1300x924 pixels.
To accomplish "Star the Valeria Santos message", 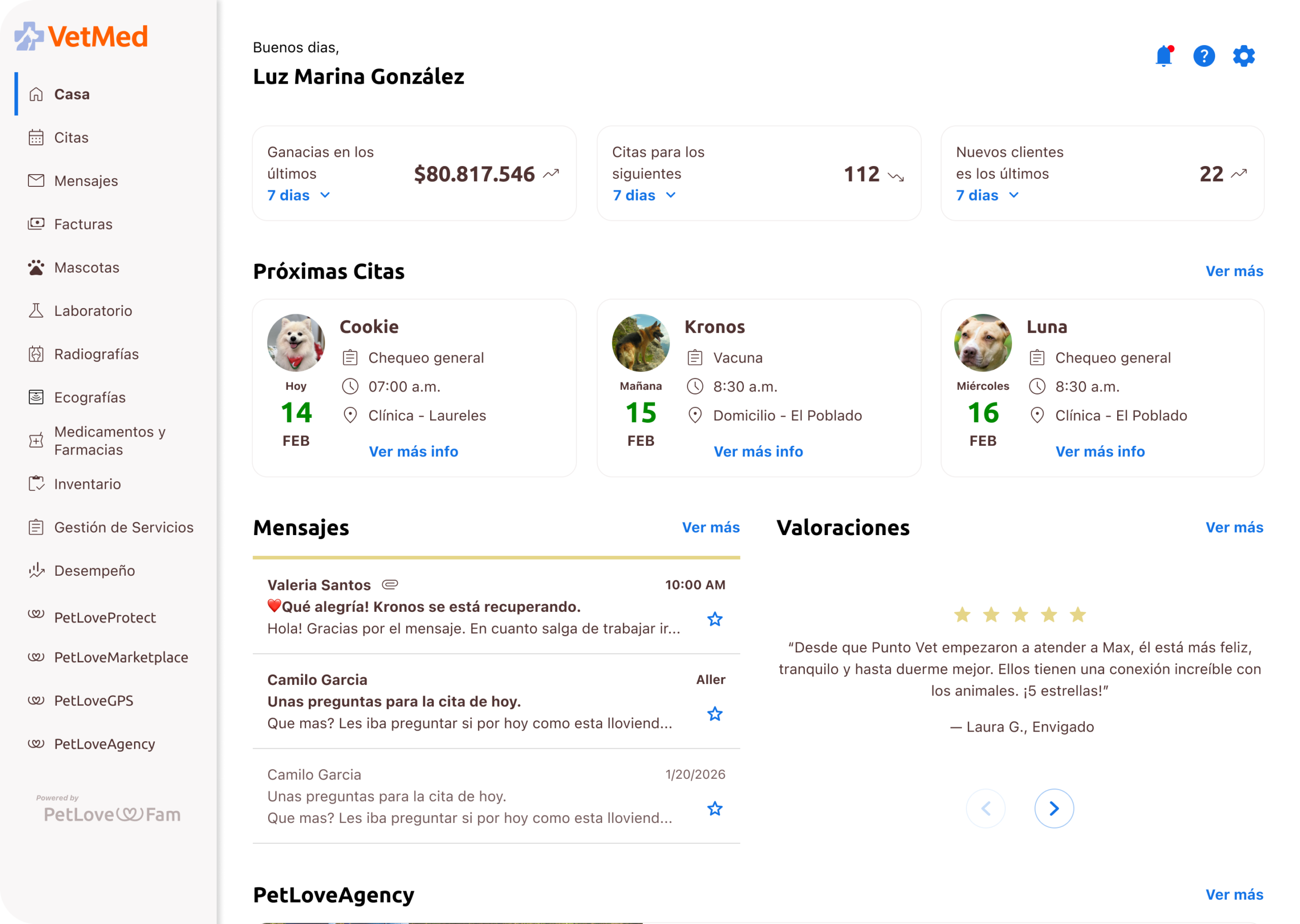I will (x=714, y=619).
